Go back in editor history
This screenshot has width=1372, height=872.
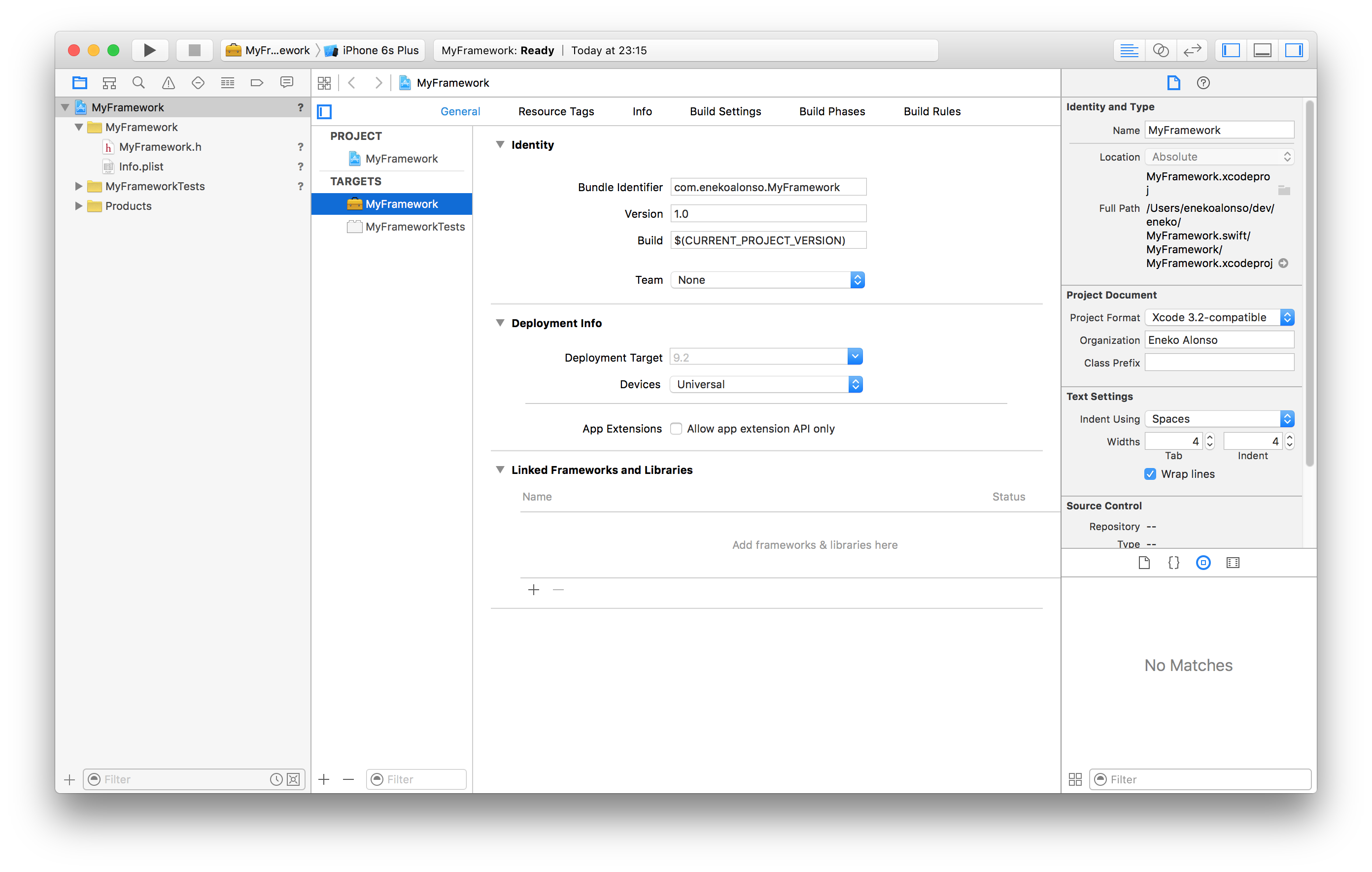click(352, 83)
